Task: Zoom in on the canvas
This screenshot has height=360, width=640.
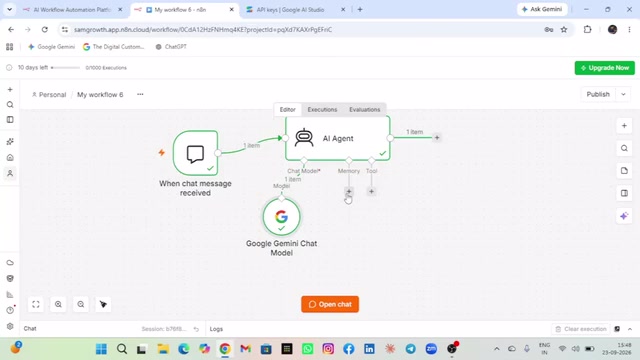Action: coord(58,304)
